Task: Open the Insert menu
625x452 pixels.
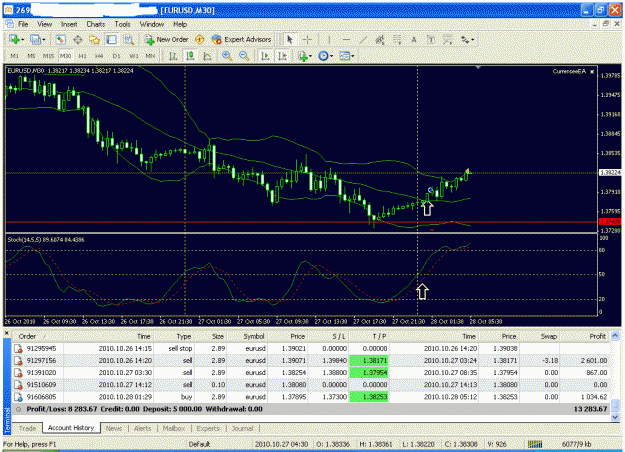Action: (69, 24)
